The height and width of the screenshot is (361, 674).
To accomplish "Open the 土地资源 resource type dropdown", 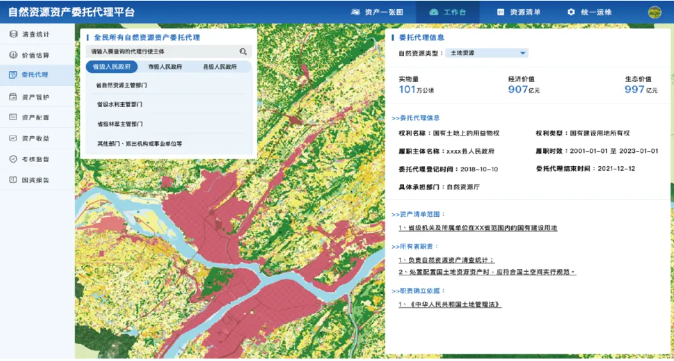I will pos(487,53).
